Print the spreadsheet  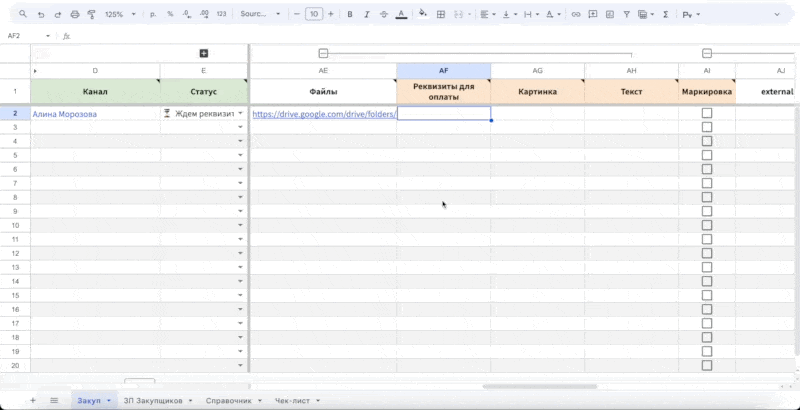click(x=75, y=14)
